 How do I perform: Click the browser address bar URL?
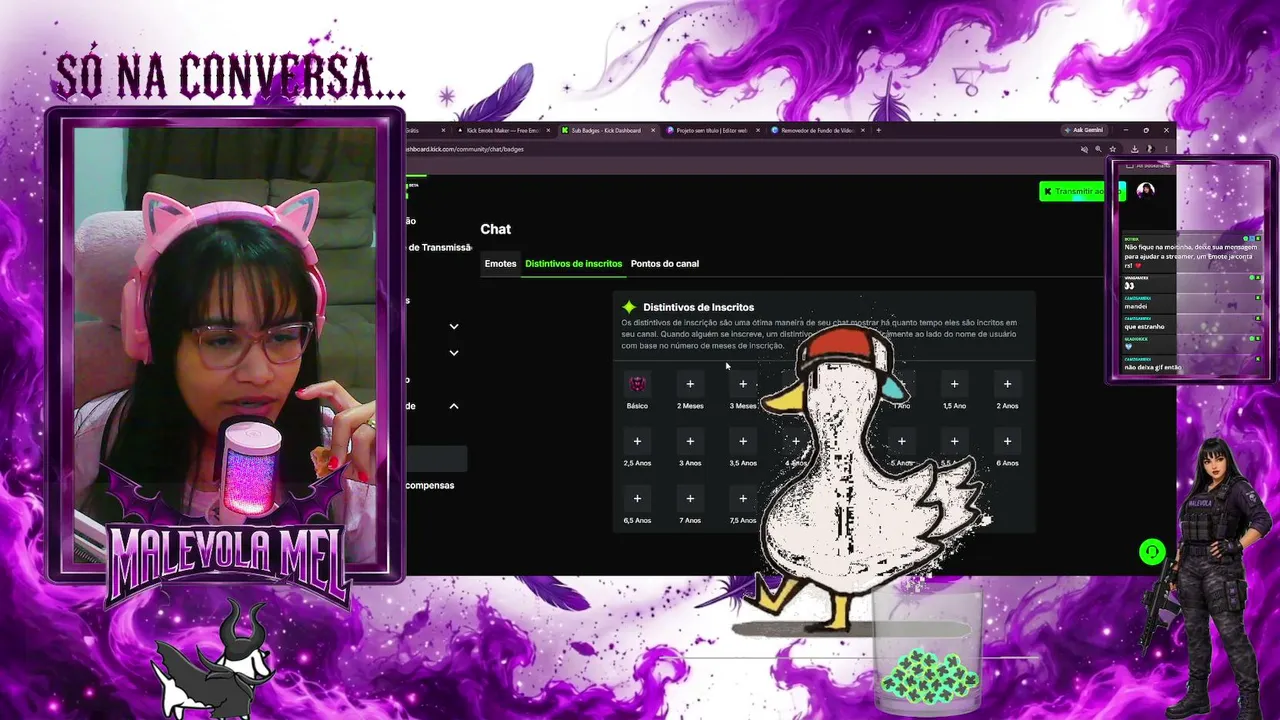464,149
